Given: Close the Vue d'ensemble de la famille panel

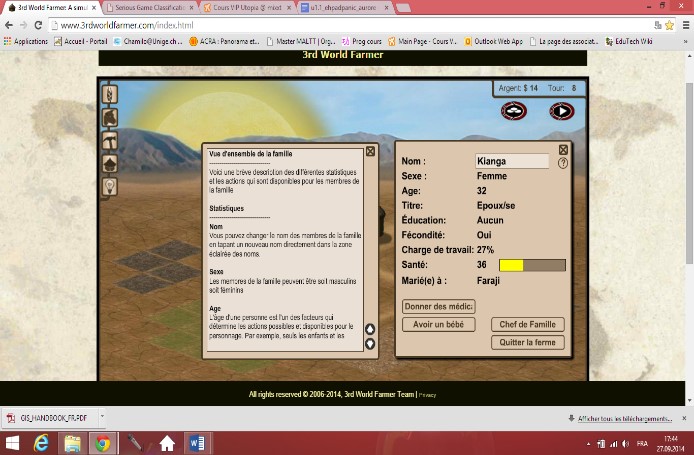Looking at the screenshot, I should [x=370, y=152].
